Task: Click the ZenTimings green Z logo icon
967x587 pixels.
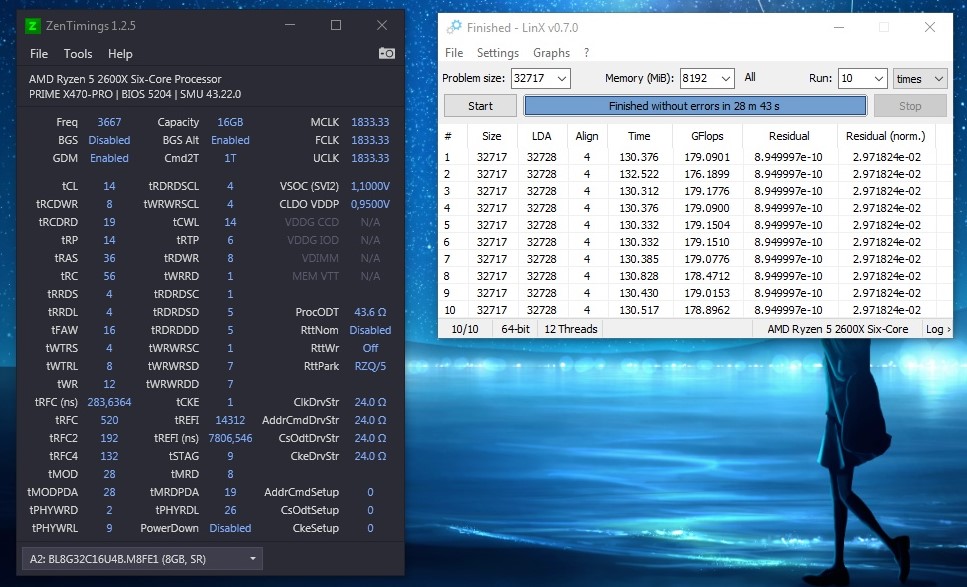Action: (33, 26)
